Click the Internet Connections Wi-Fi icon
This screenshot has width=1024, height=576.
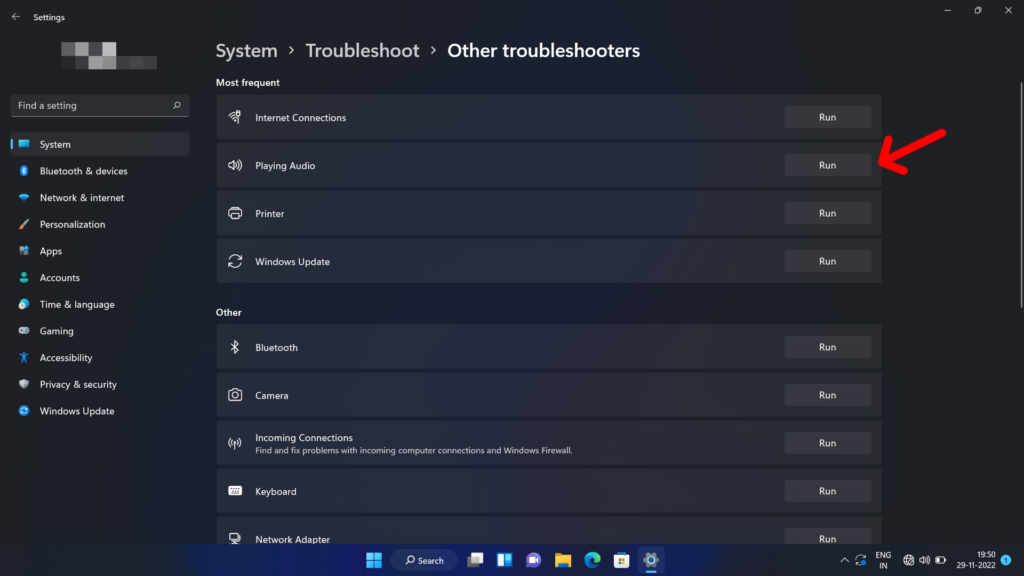pyautogui.click(x=236, y=117)
